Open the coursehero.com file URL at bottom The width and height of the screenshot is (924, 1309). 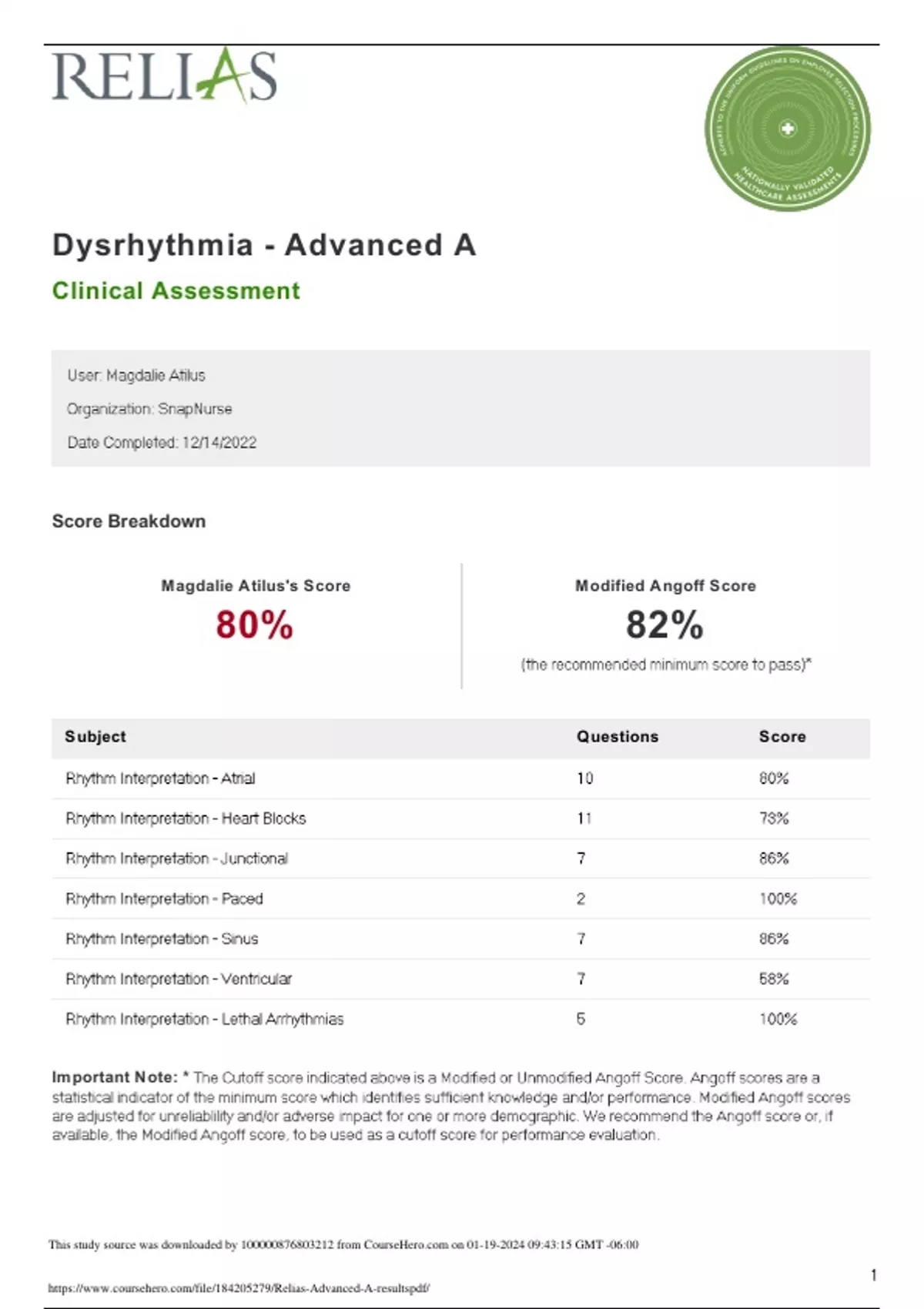point(239,1287)
